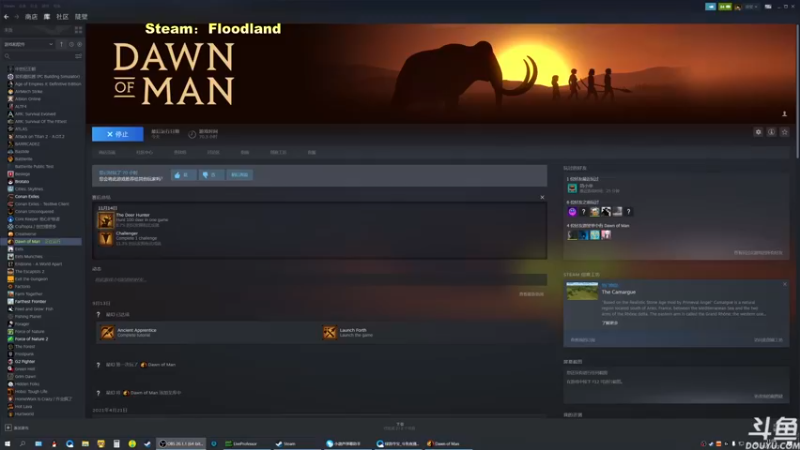This screenshot has width=800, height=450.
Task: Click the sort ascending arrow icon in sidebar
Action: tap(62, 44)
